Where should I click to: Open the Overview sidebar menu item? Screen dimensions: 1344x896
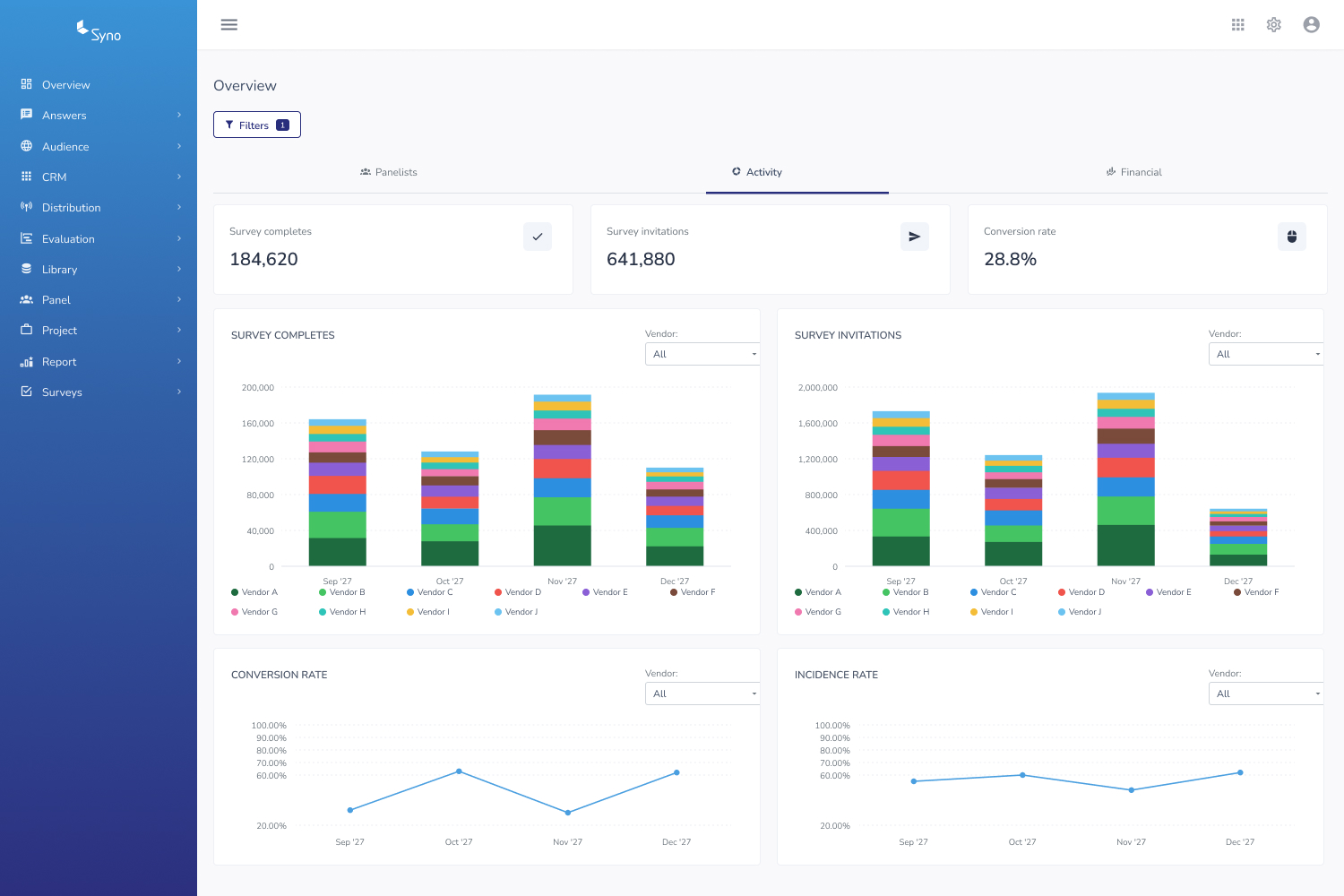click(x=99, y=84)
